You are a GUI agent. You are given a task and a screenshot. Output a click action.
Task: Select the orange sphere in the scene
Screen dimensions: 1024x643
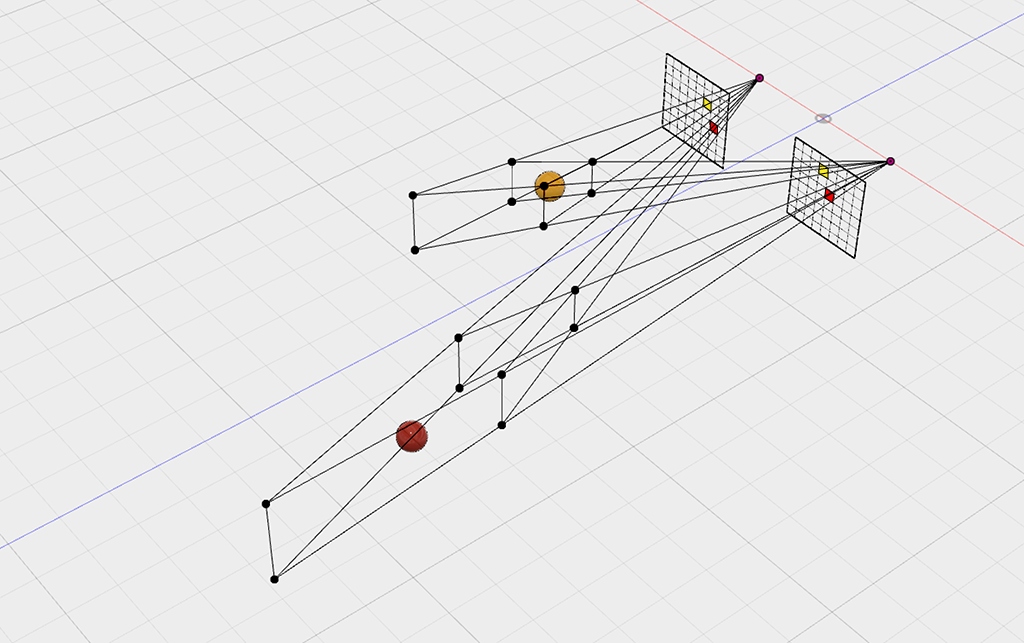(x=549, y=186)
